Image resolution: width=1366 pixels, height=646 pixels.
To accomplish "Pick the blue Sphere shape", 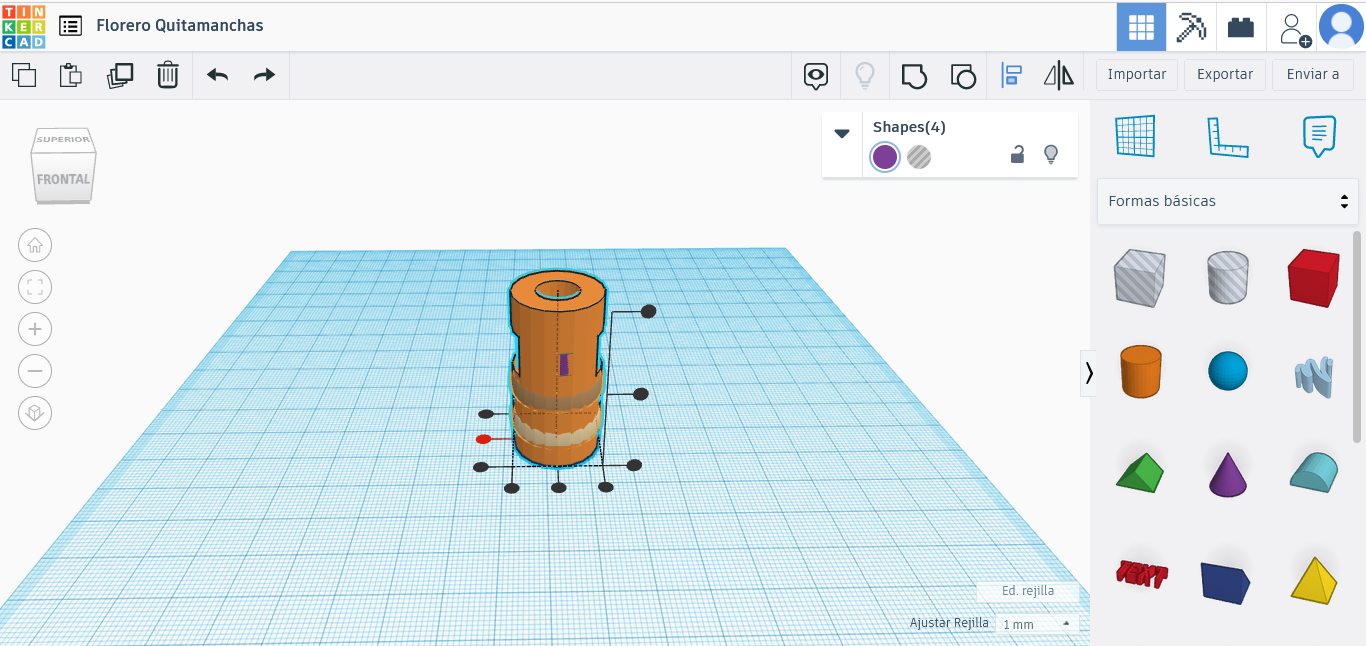I will click(x=1228, y=371).
